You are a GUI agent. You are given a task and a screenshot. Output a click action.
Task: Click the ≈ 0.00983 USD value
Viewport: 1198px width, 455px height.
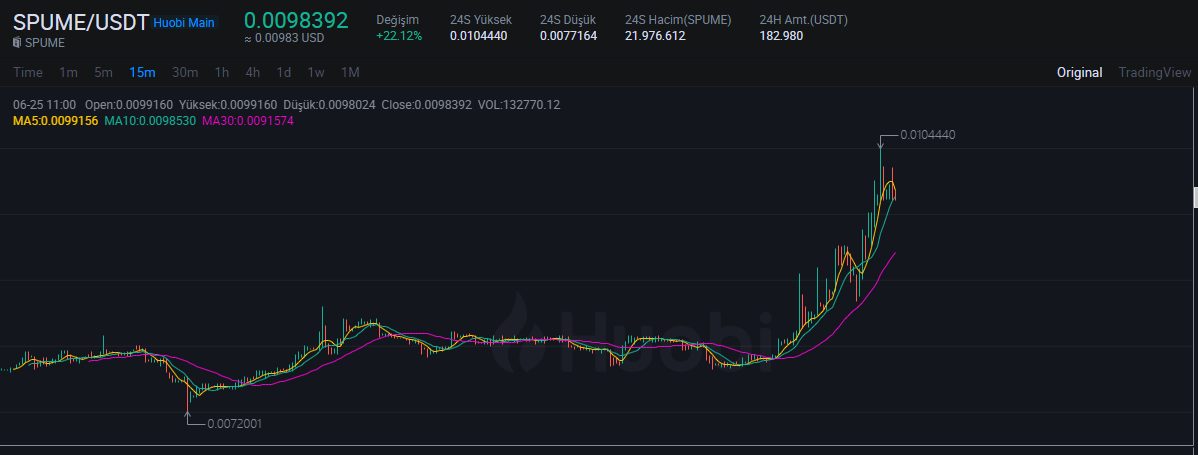point(284,38)
